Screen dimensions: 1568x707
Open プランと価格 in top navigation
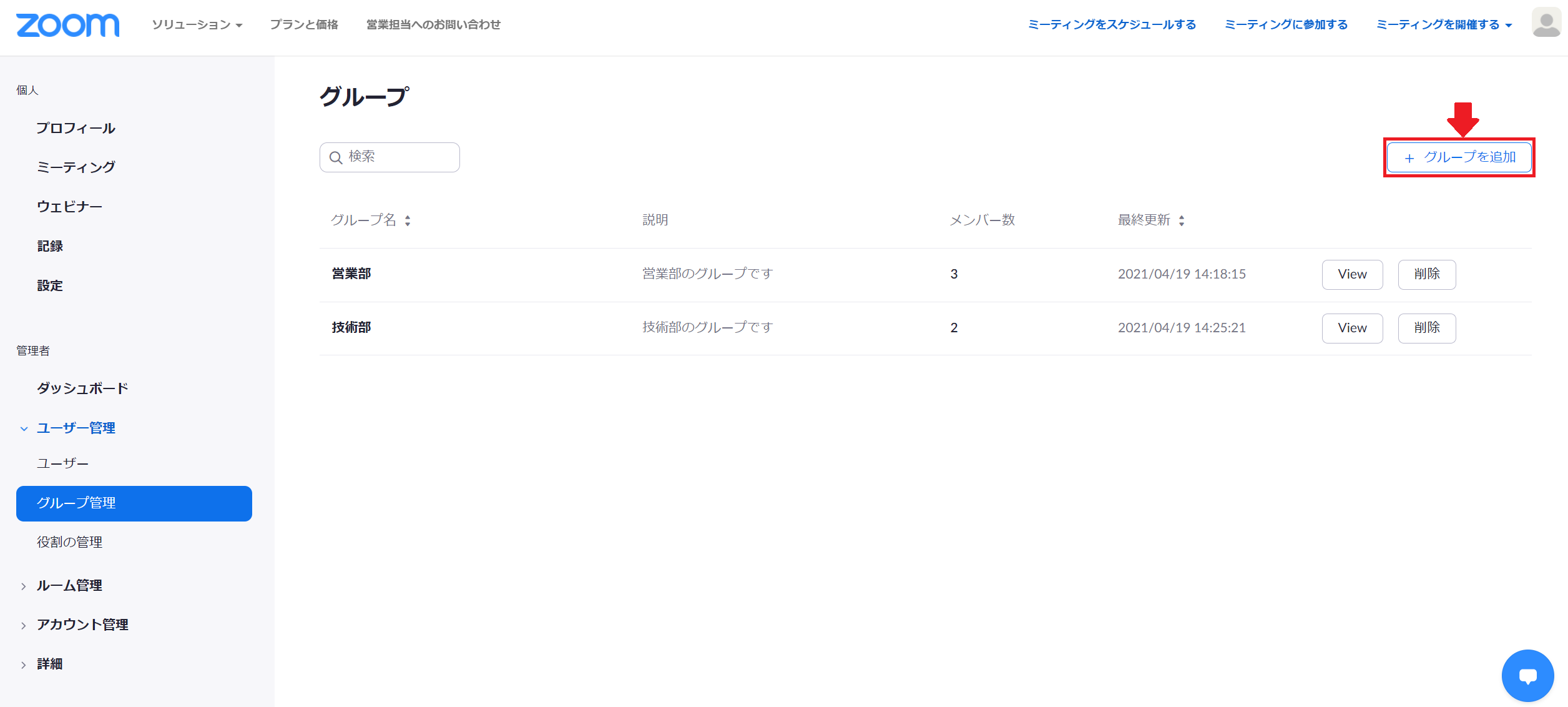[304, 24]
